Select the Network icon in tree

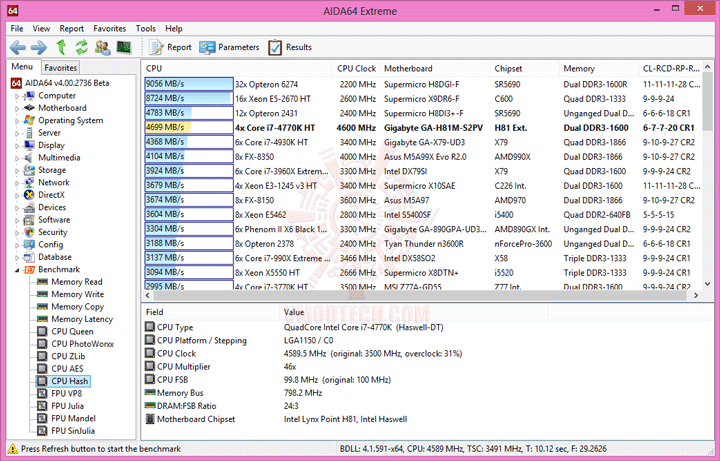tap(29, 182)
